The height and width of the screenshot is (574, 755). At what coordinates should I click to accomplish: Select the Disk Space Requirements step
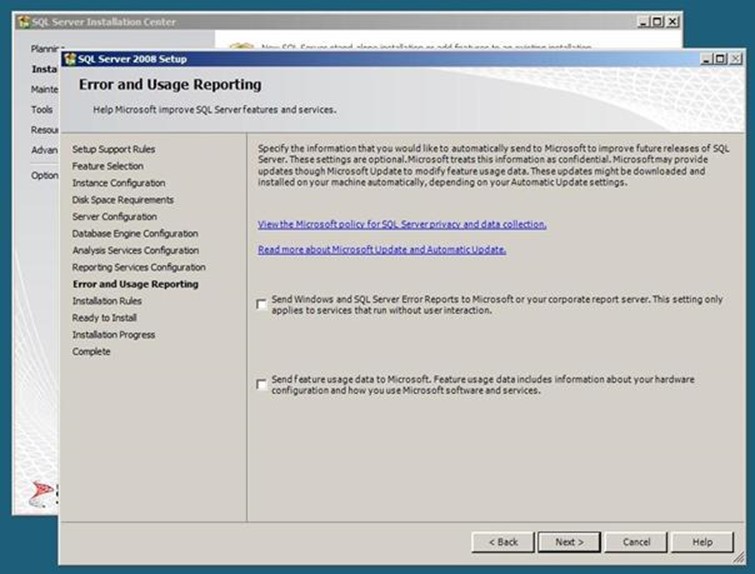pyautogui.click(x=123, y=200)
